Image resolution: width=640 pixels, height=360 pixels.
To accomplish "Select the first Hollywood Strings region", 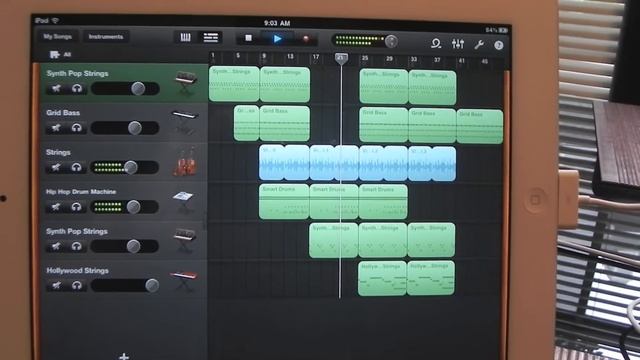I will point(382,278).
